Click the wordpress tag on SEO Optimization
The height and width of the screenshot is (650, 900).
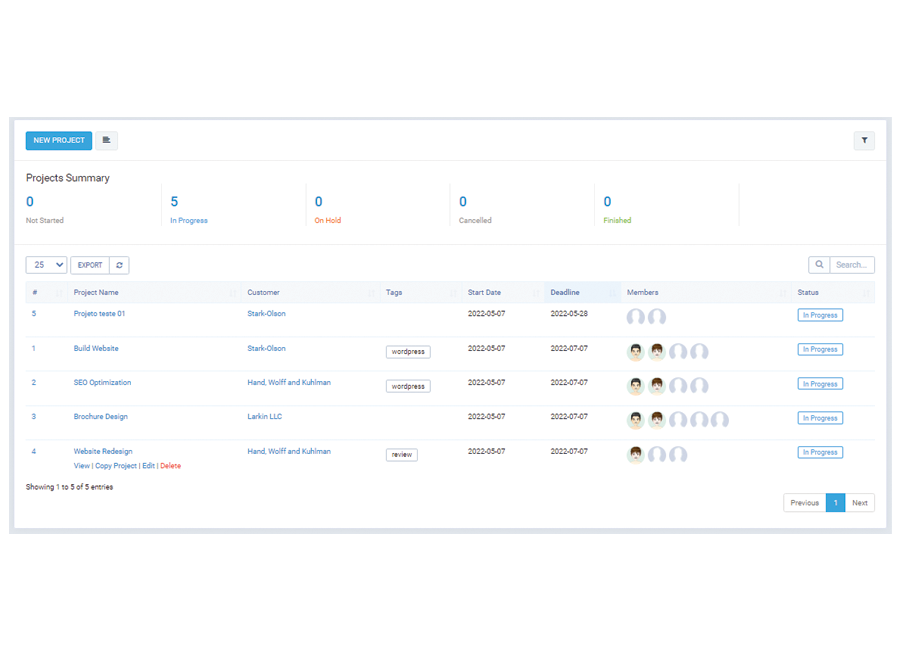pos(408,386)
